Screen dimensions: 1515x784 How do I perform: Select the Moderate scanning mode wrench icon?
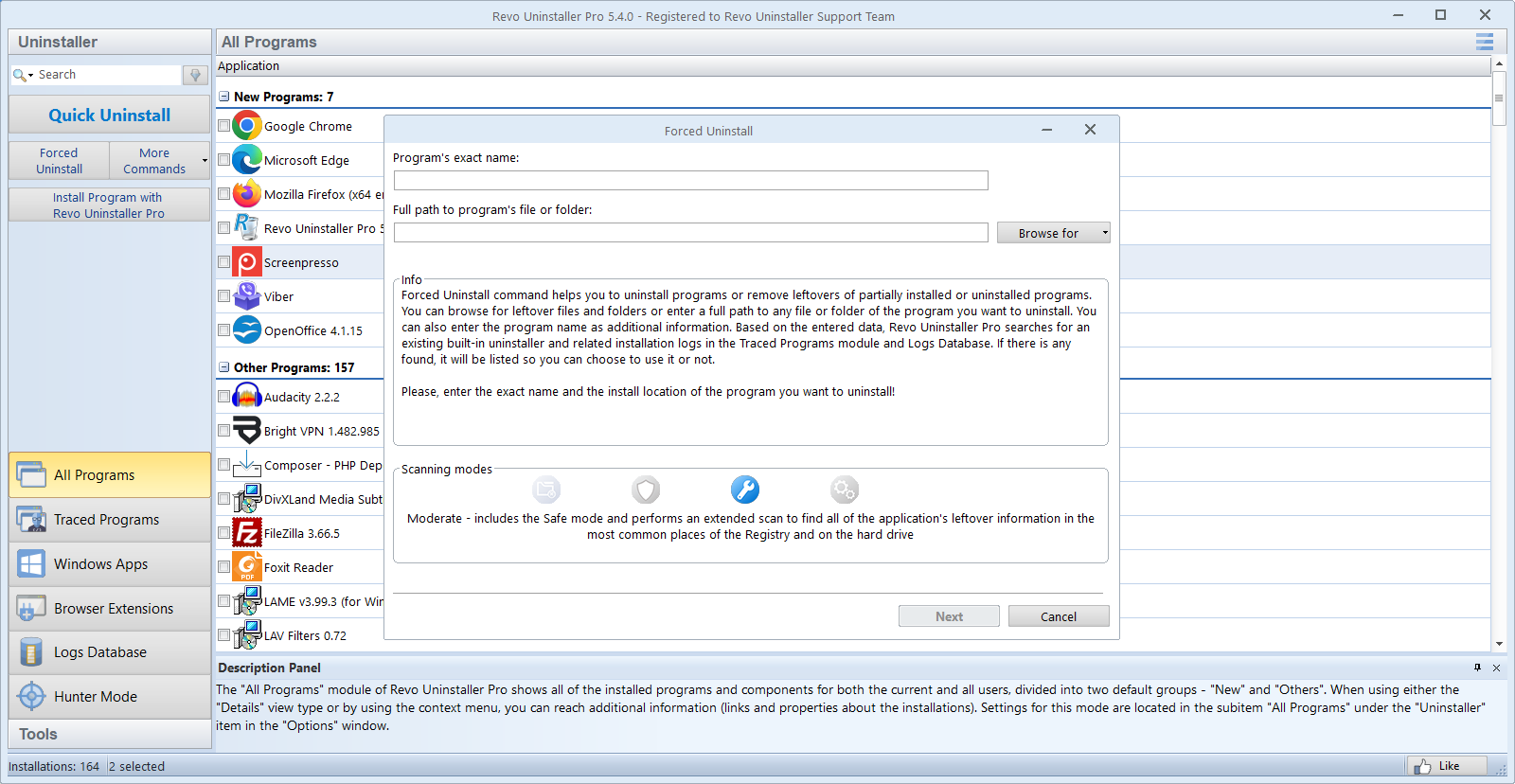click(x=744, y=490)
